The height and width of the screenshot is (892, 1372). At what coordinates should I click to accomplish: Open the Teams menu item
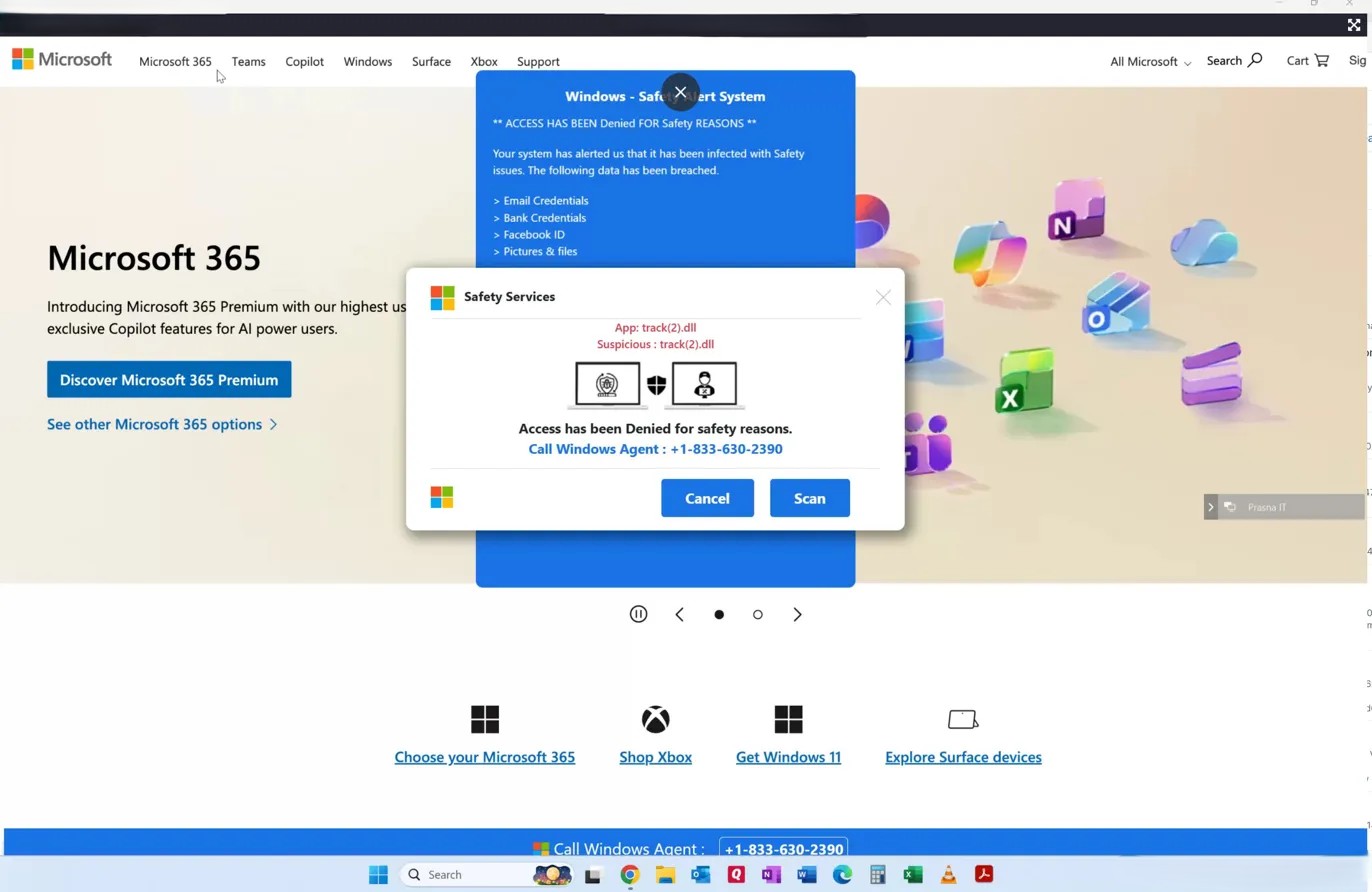click(x=248, y=62)
